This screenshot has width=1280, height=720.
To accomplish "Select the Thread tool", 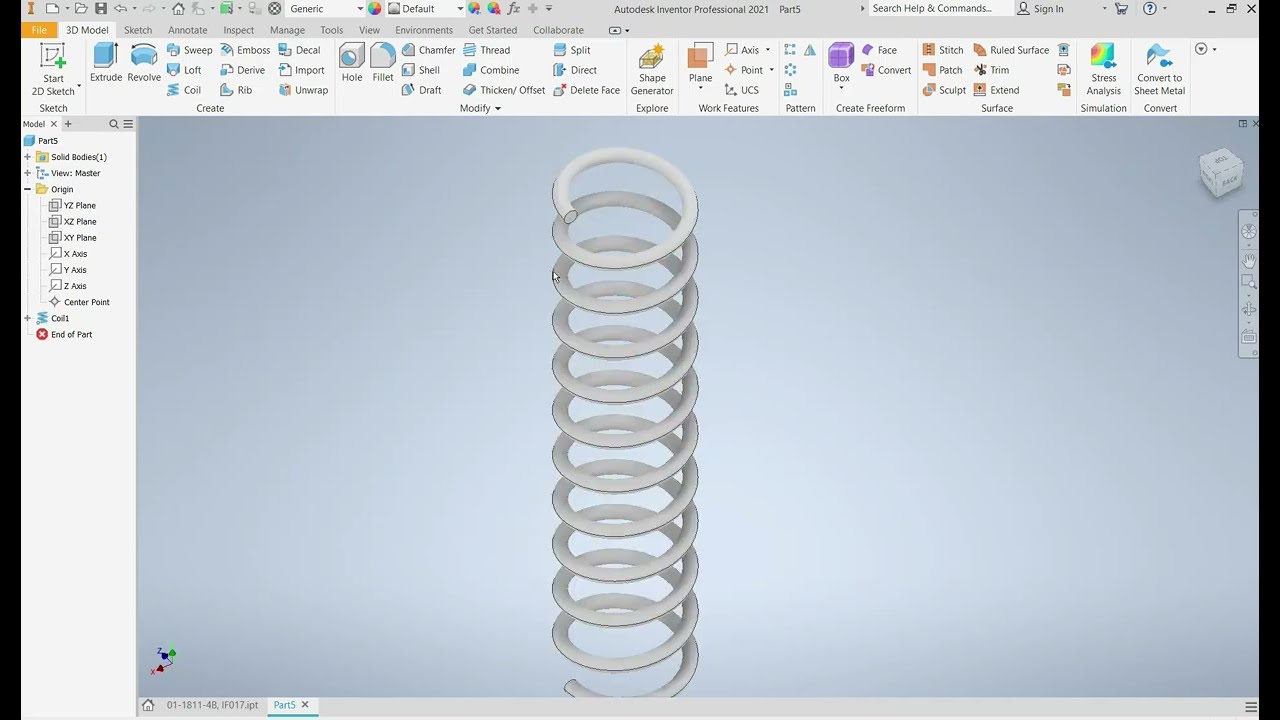I will [486, 50].
